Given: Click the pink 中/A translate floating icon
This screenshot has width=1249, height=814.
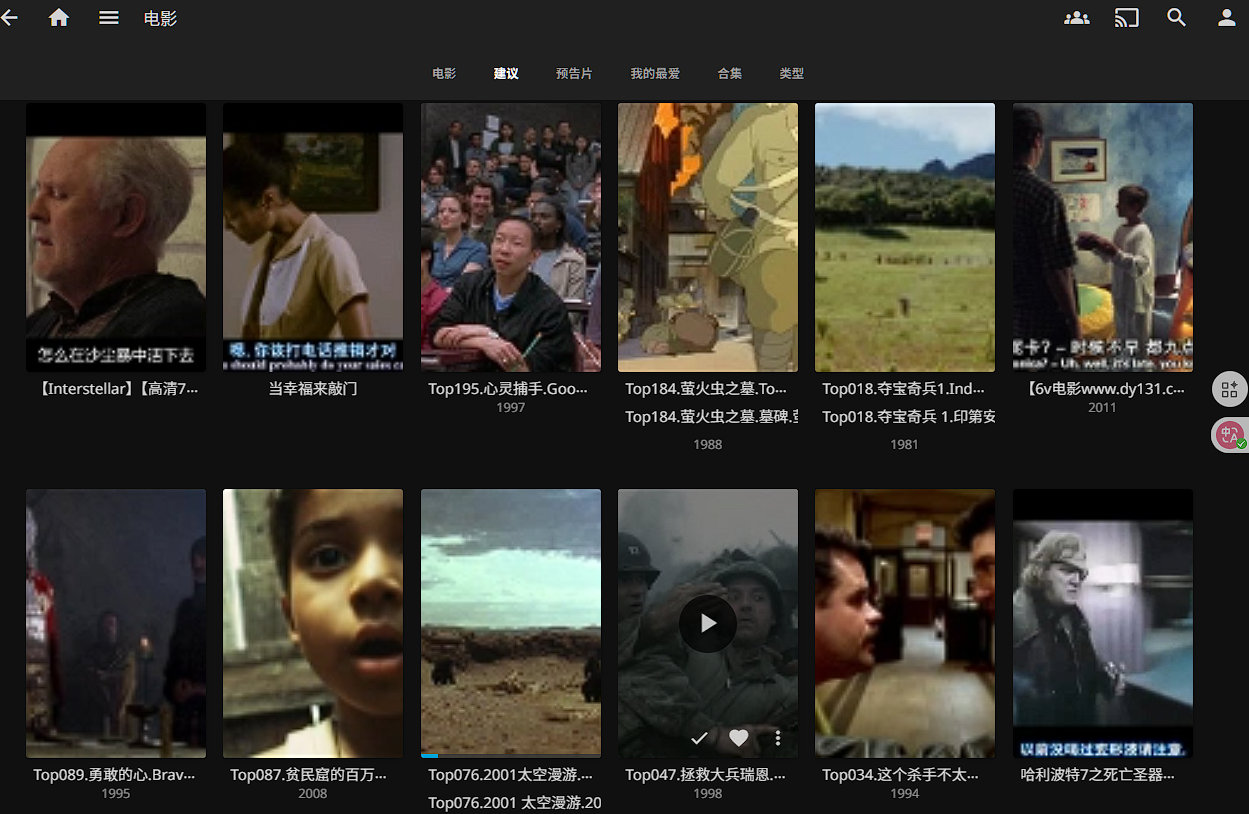Looking at the screenshot, I should (x=1230, y=435).
